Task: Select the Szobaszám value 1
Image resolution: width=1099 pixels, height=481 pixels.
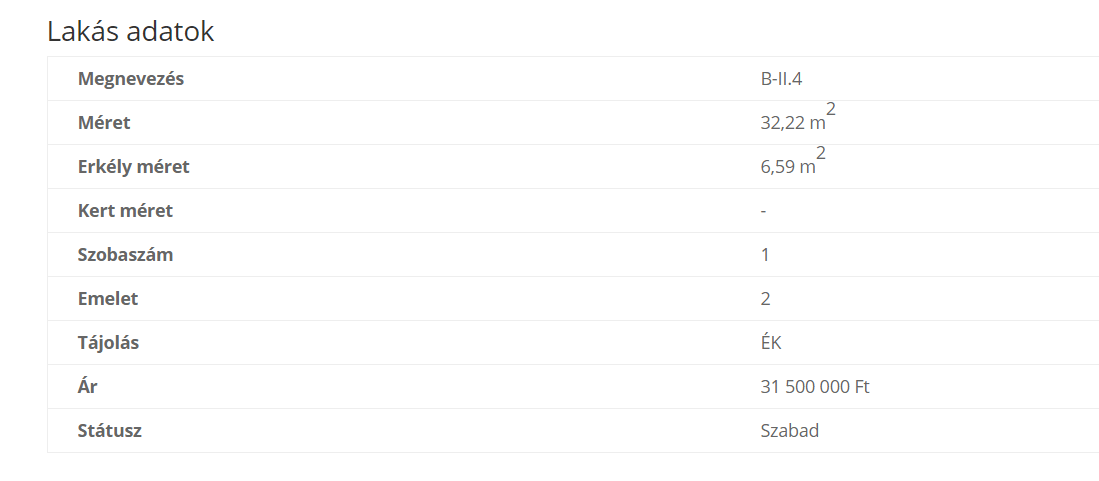Action: pos(765,255)
